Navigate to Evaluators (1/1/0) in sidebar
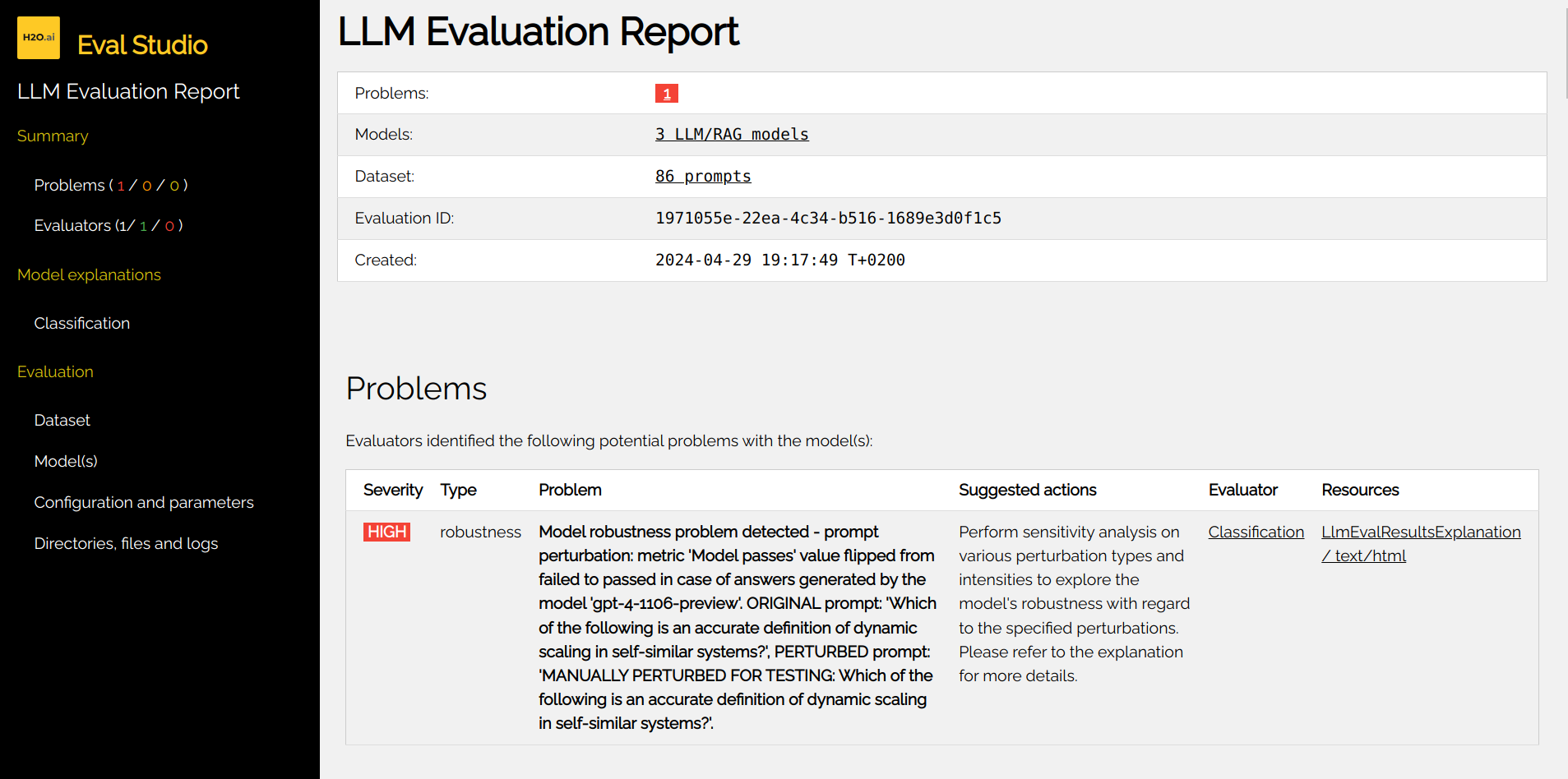Viewport: 1568px width, 779px height. [108, 225]
